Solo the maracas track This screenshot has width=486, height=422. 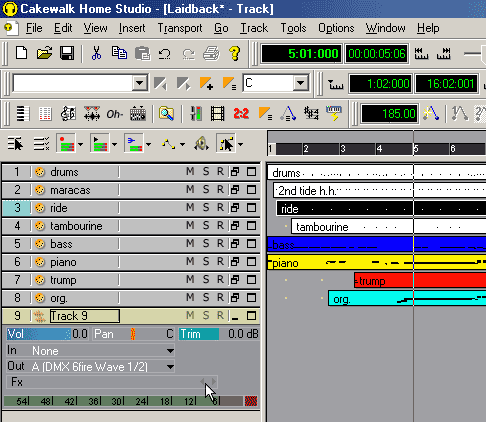click(x=206, y=190)
